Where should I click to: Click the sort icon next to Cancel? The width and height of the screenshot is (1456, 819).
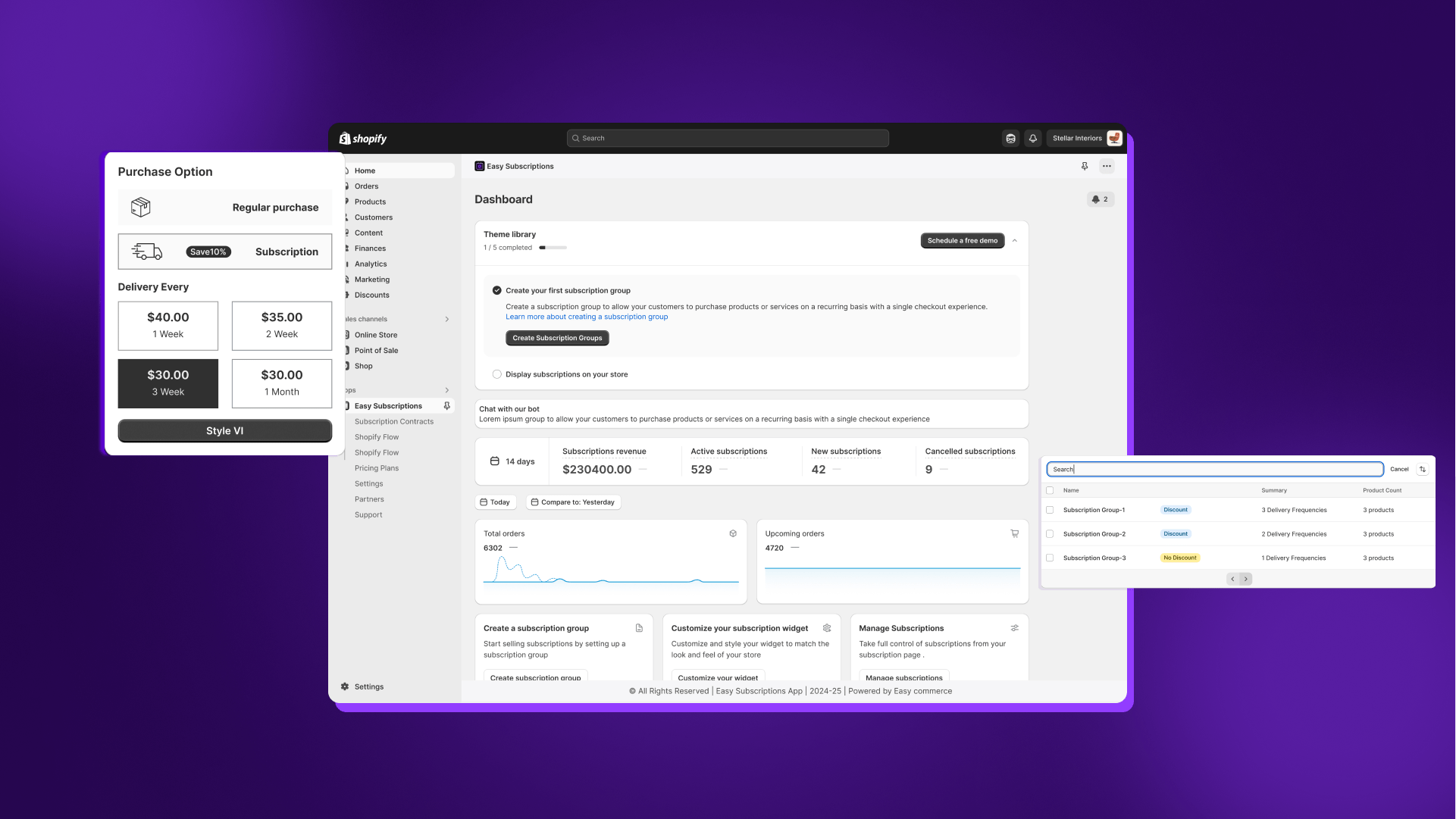pyautogui.click(x=1423, y=470)
